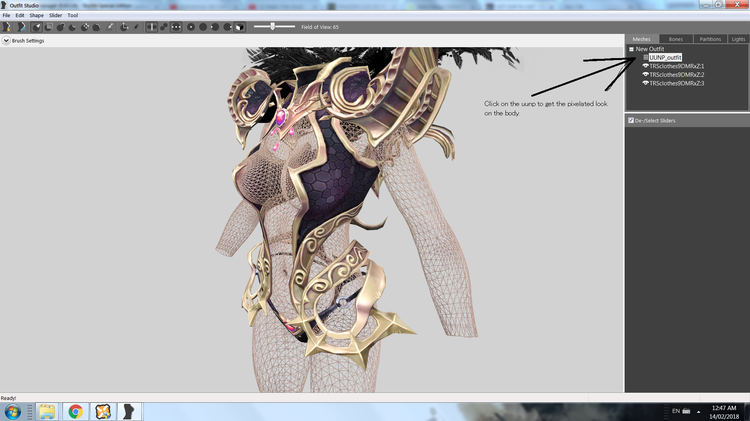Switch to the Meshes tab

pyautogui.click(x=641, y=39)
